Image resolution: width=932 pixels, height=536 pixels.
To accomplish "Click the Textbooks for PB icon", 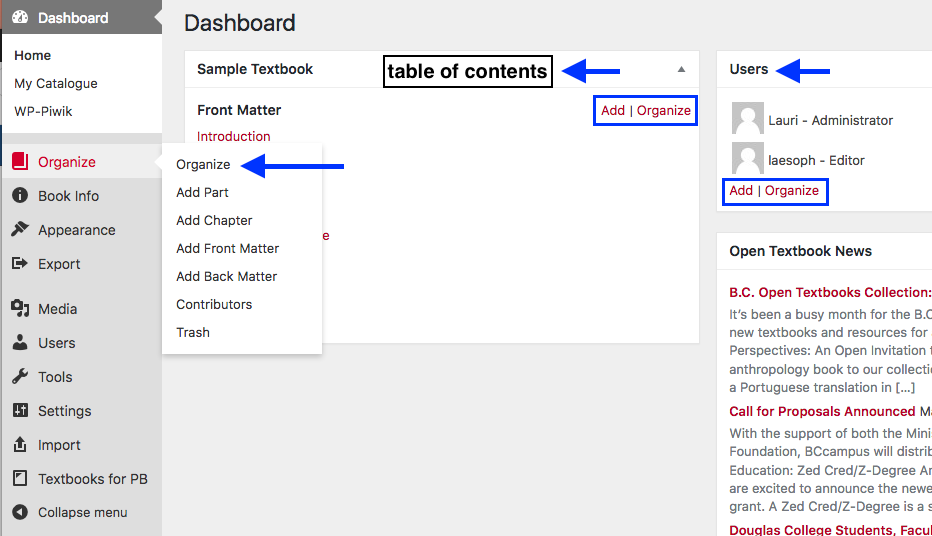I will [x=20, y=478].
